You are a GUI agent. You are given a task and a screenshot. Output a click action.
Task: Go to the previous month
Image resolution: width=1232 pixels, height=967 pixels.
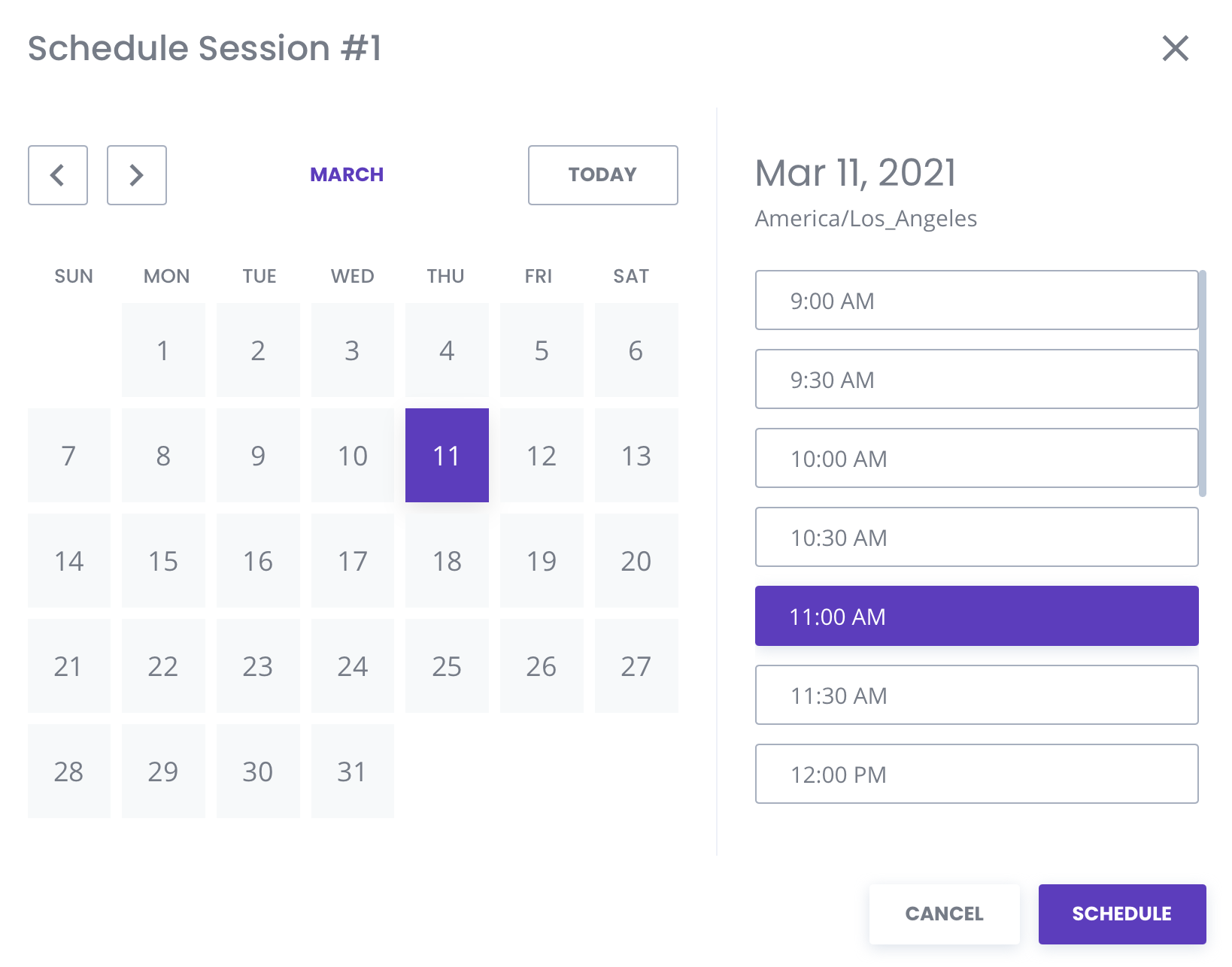(58, 175)
